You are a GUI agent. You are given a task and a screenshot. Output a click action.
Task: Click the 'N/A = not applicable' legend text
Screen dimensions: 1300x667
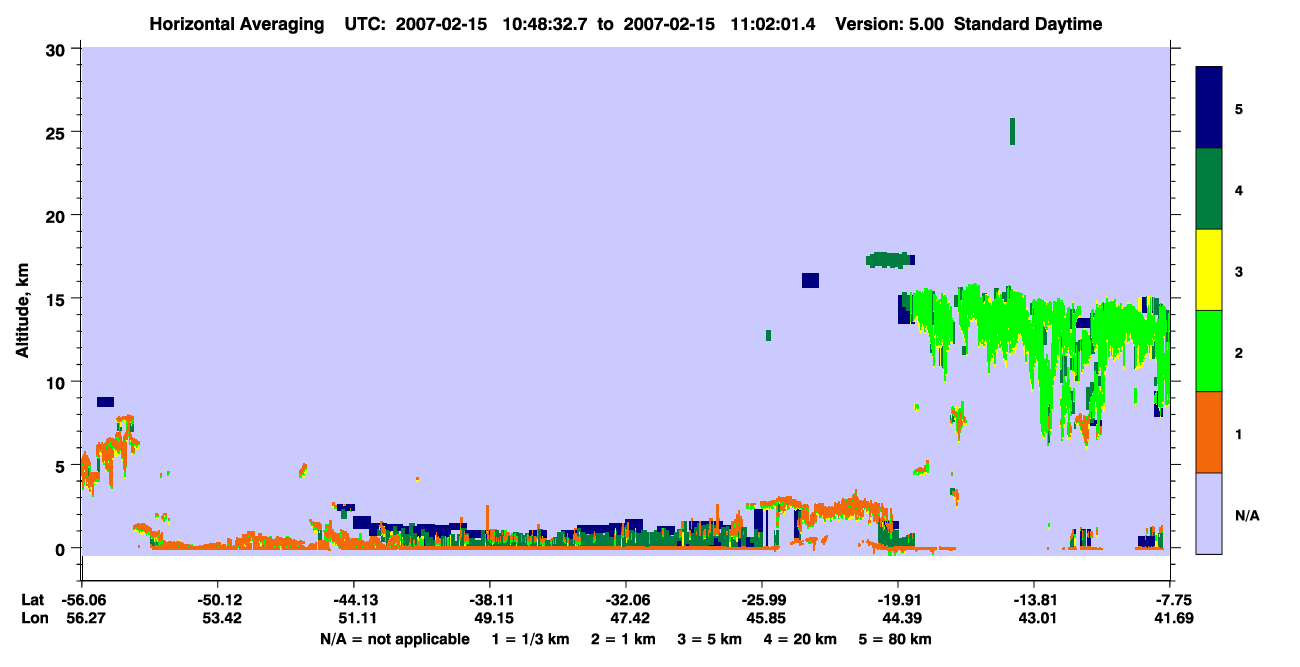coord(395,639)
